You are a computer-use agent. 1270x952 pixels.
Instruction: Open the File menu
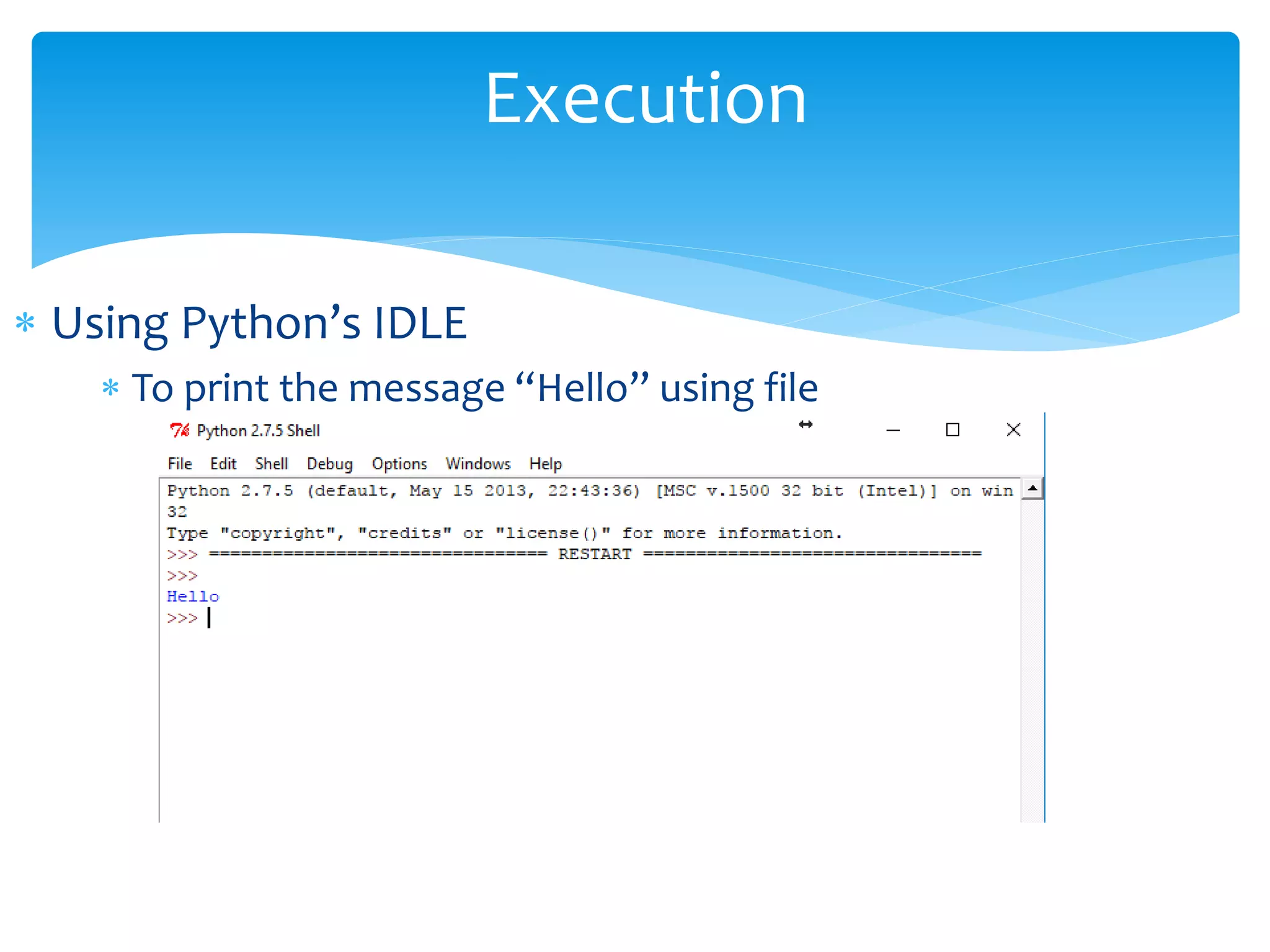[x=180, y=464]
